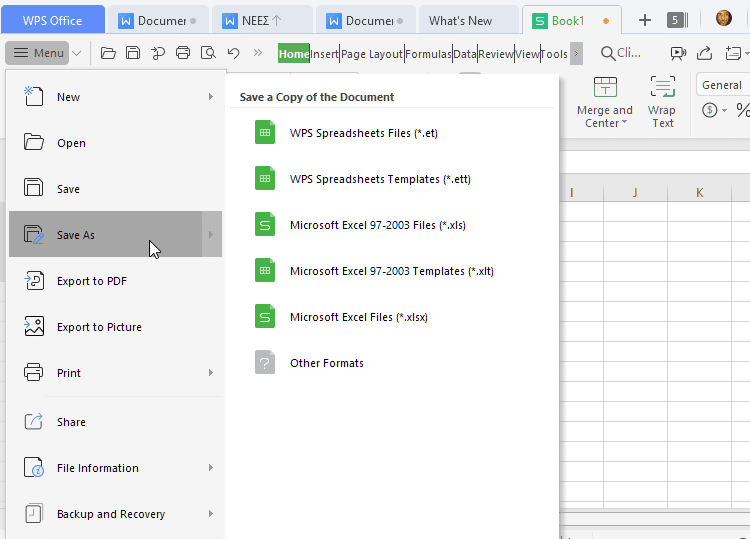Click the Print toolbar icon

[x=183, y=53]
